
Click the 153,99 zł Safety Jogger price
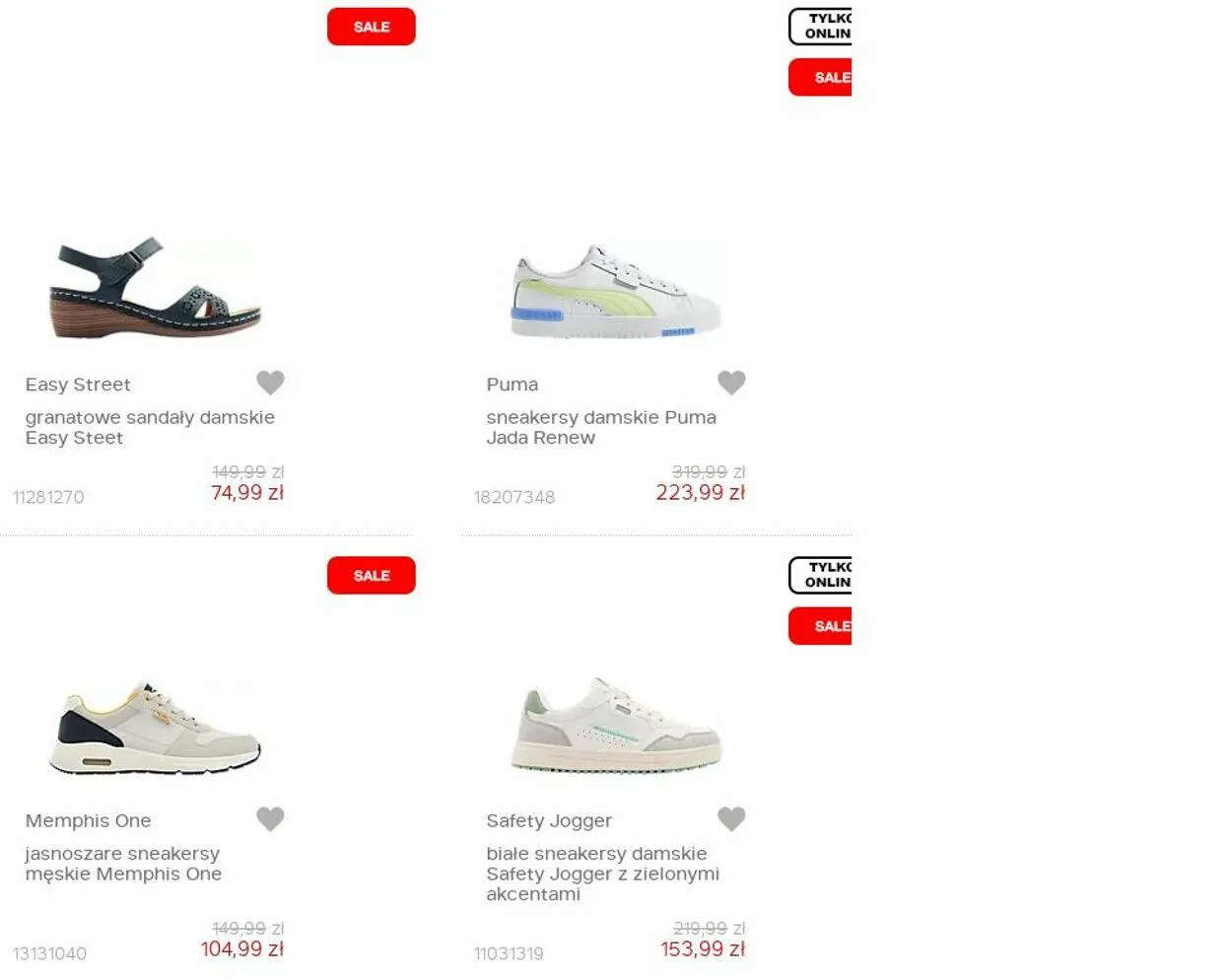point(703,949)
